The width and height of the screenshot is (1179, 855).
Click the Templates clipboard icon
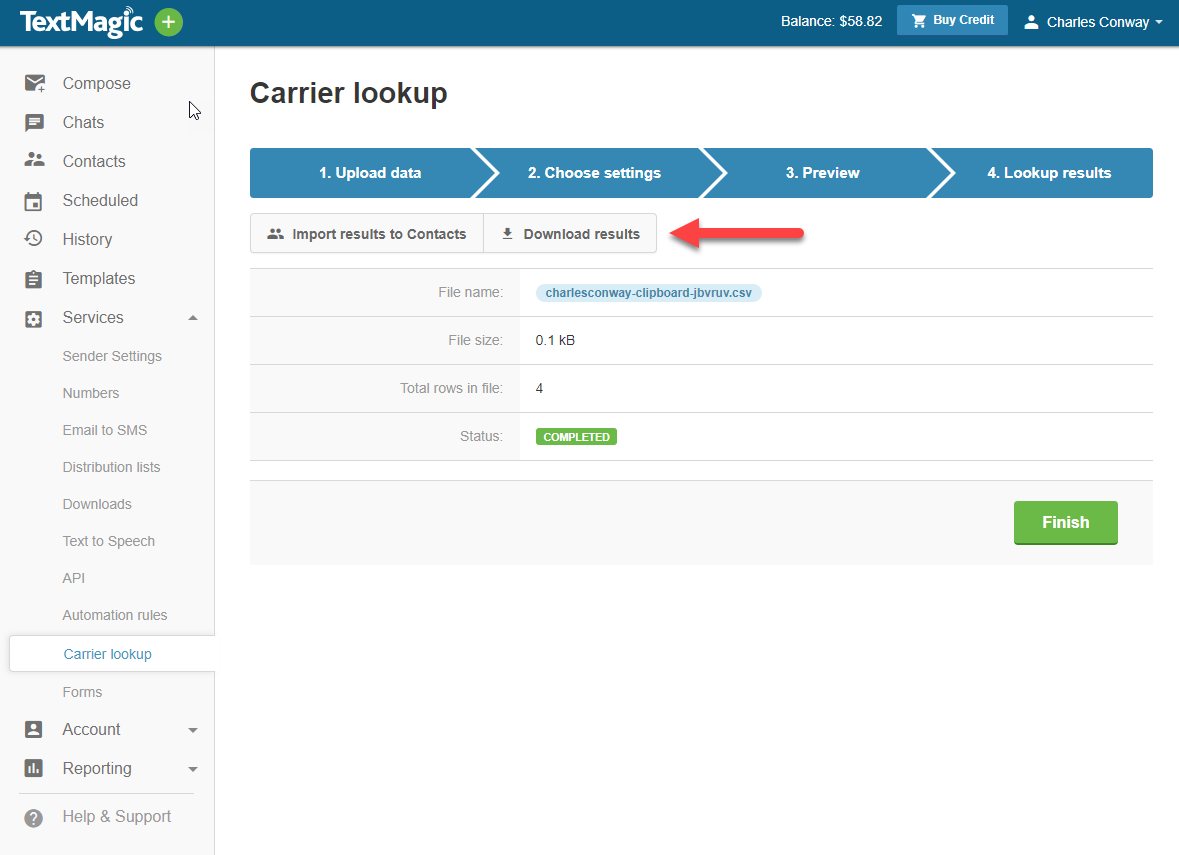pyautogui.click(x=35, y=279)
